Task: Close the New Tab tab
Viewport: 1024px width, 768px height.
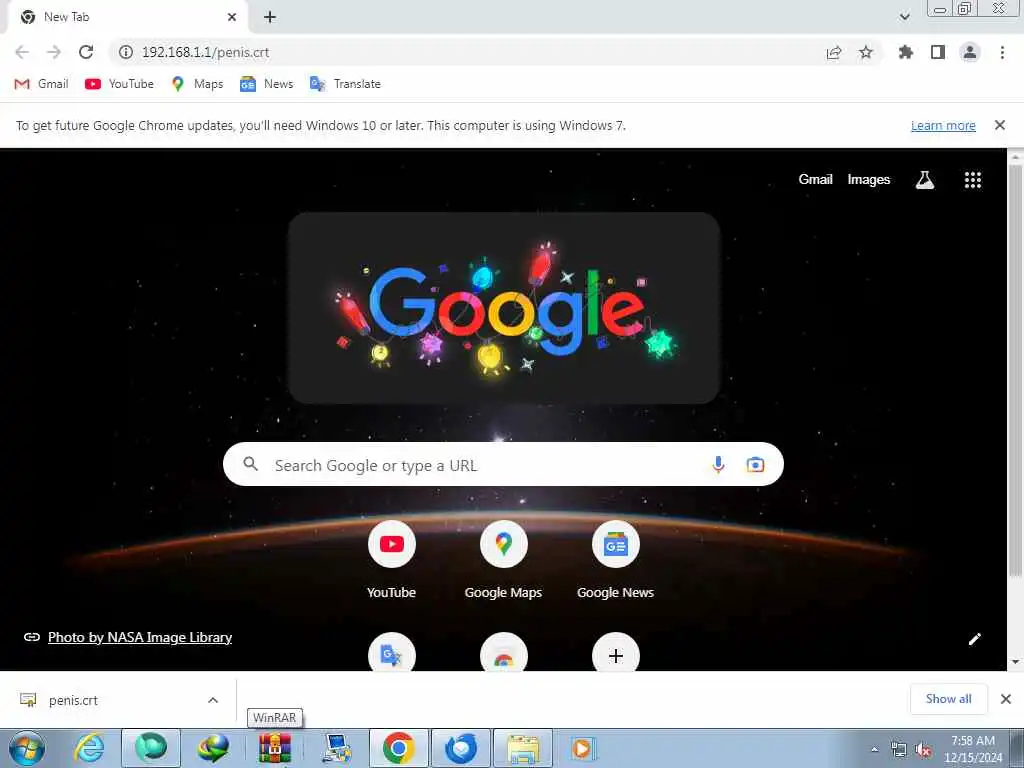Action: pyautogui.click(x=232, y=17)
